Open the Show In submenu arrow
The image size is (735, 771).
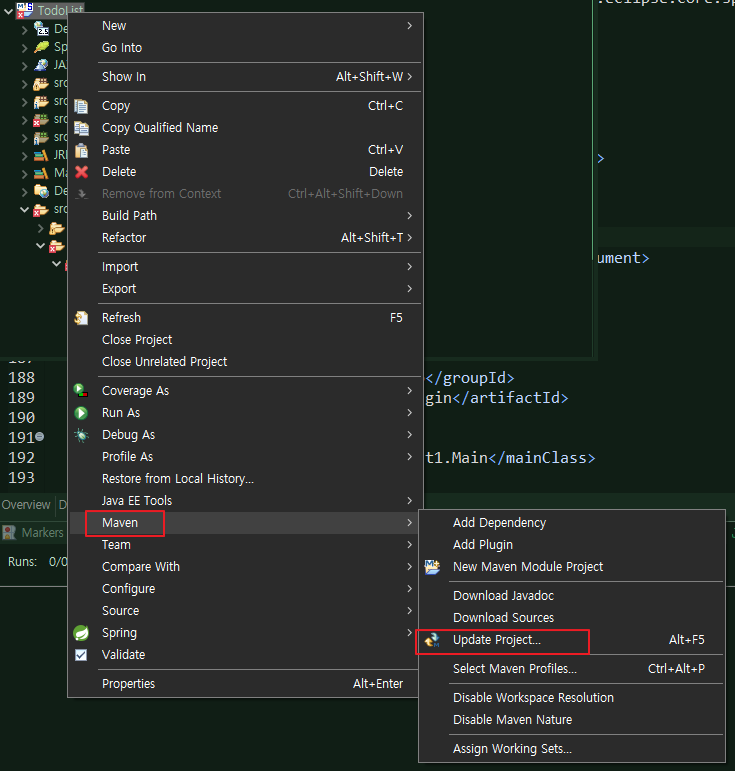(x=410, y=77)
